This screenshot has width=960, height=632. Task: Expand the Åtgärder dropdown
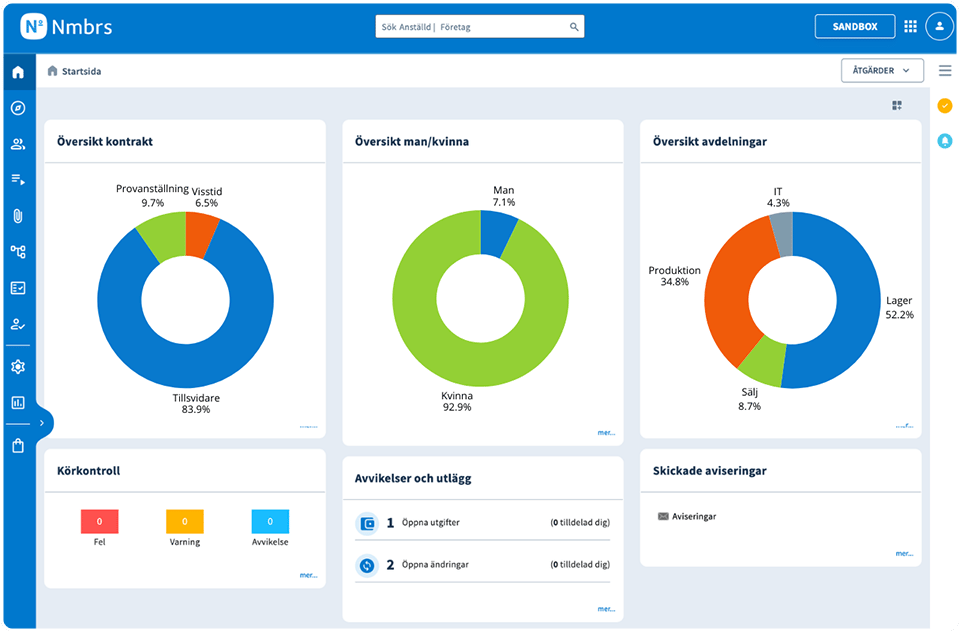coord(881,71)
